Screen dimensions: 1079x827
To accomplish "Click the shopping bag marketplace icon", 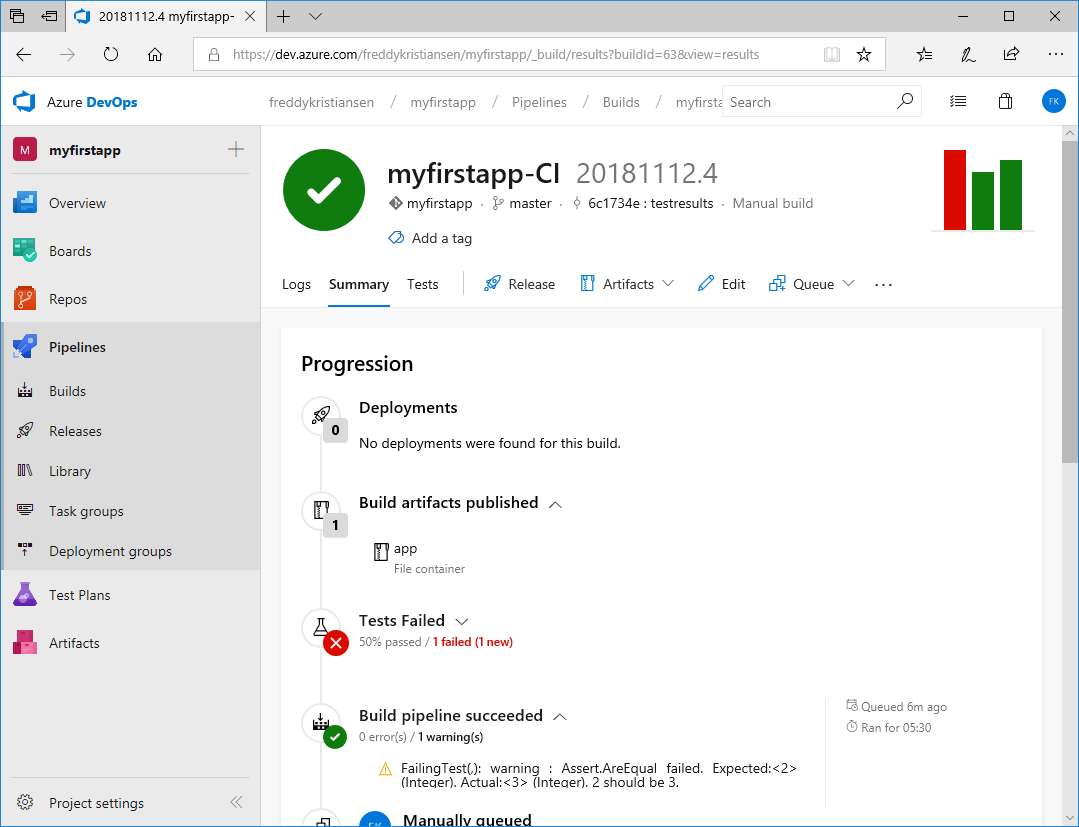I will [x=1005, y=102].
